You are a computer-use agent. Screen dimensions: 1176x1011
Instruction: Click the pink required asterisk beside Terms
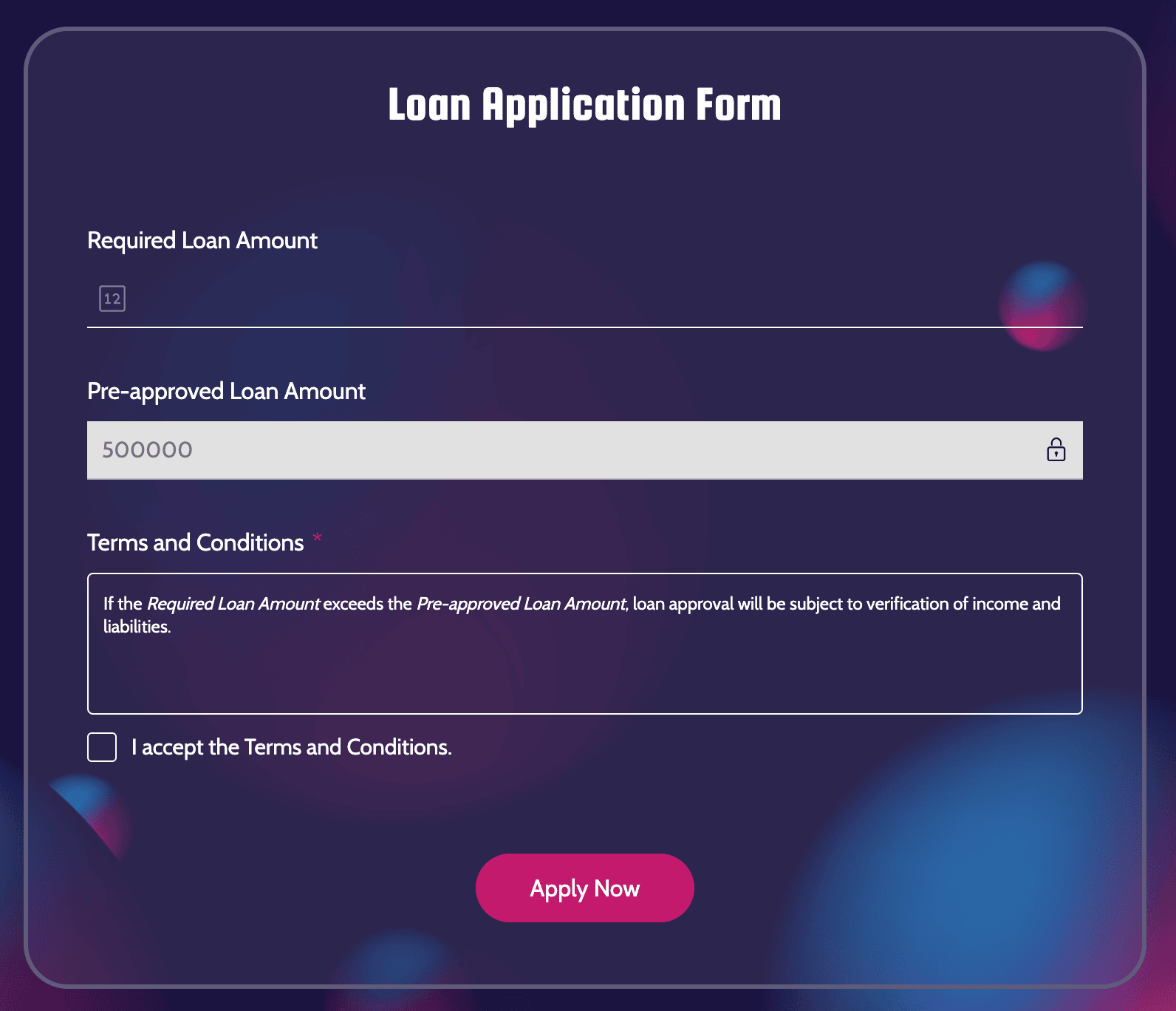click(318, 538)
